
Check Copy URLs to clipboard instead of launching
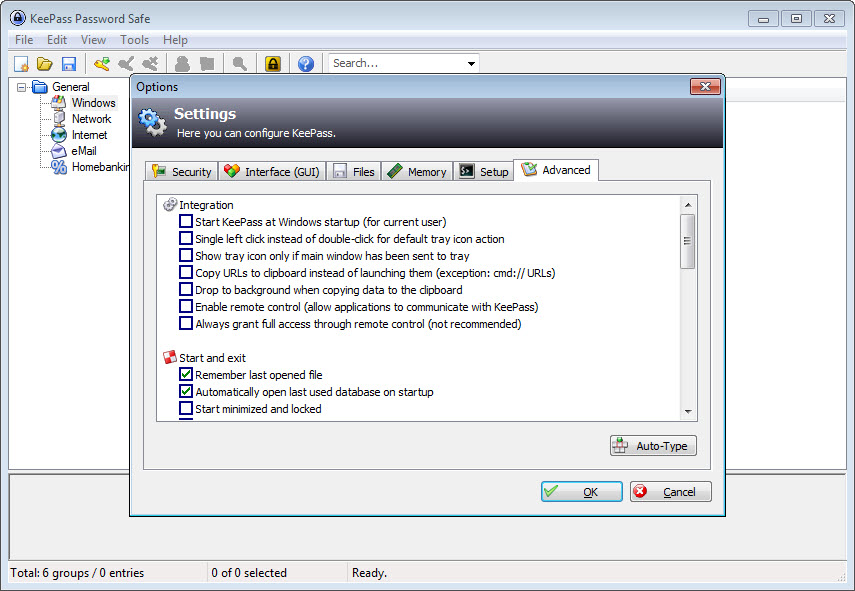(186, 272)
